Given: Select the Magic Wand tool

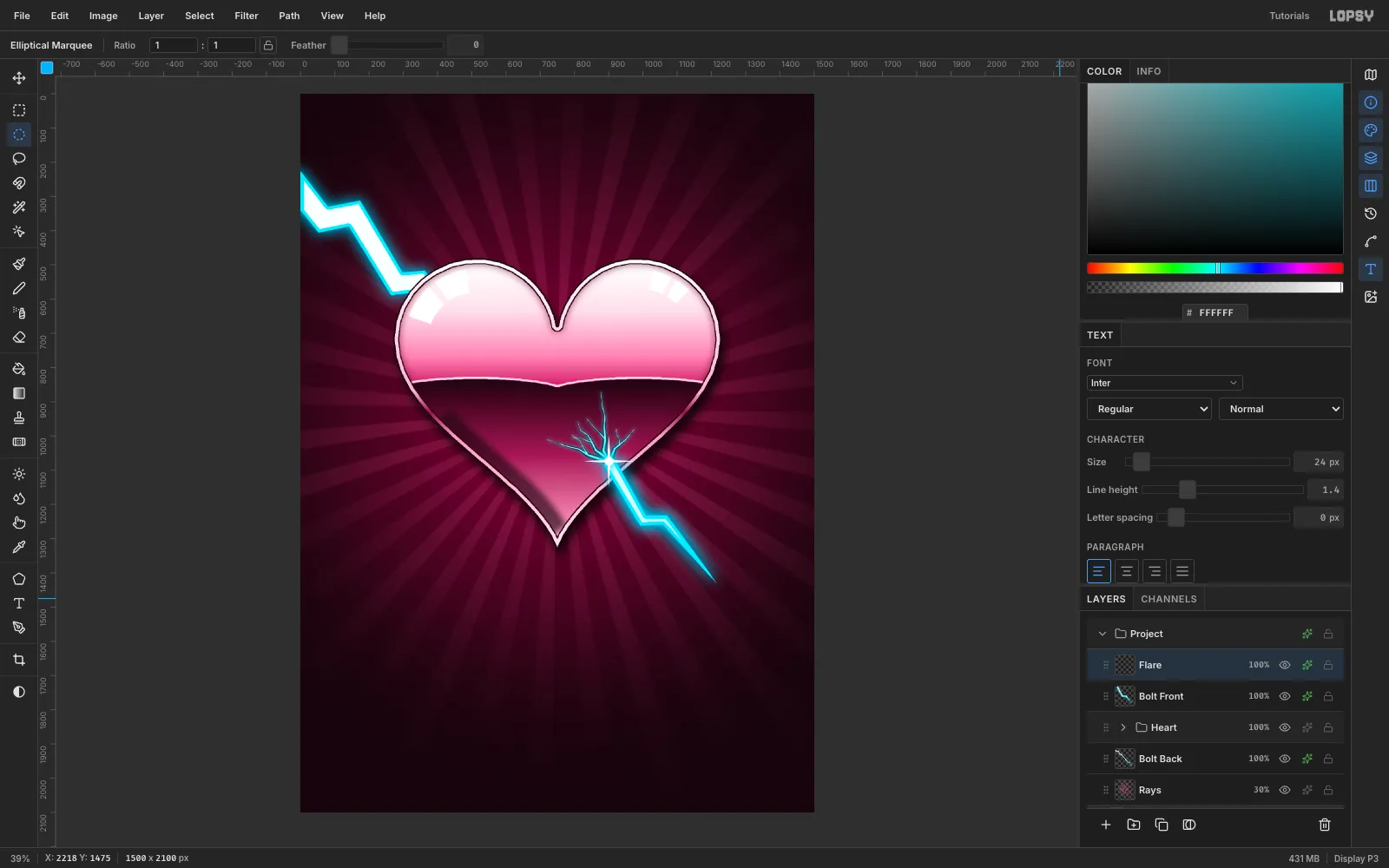Looking at the screenshot, I should (19, 207).
